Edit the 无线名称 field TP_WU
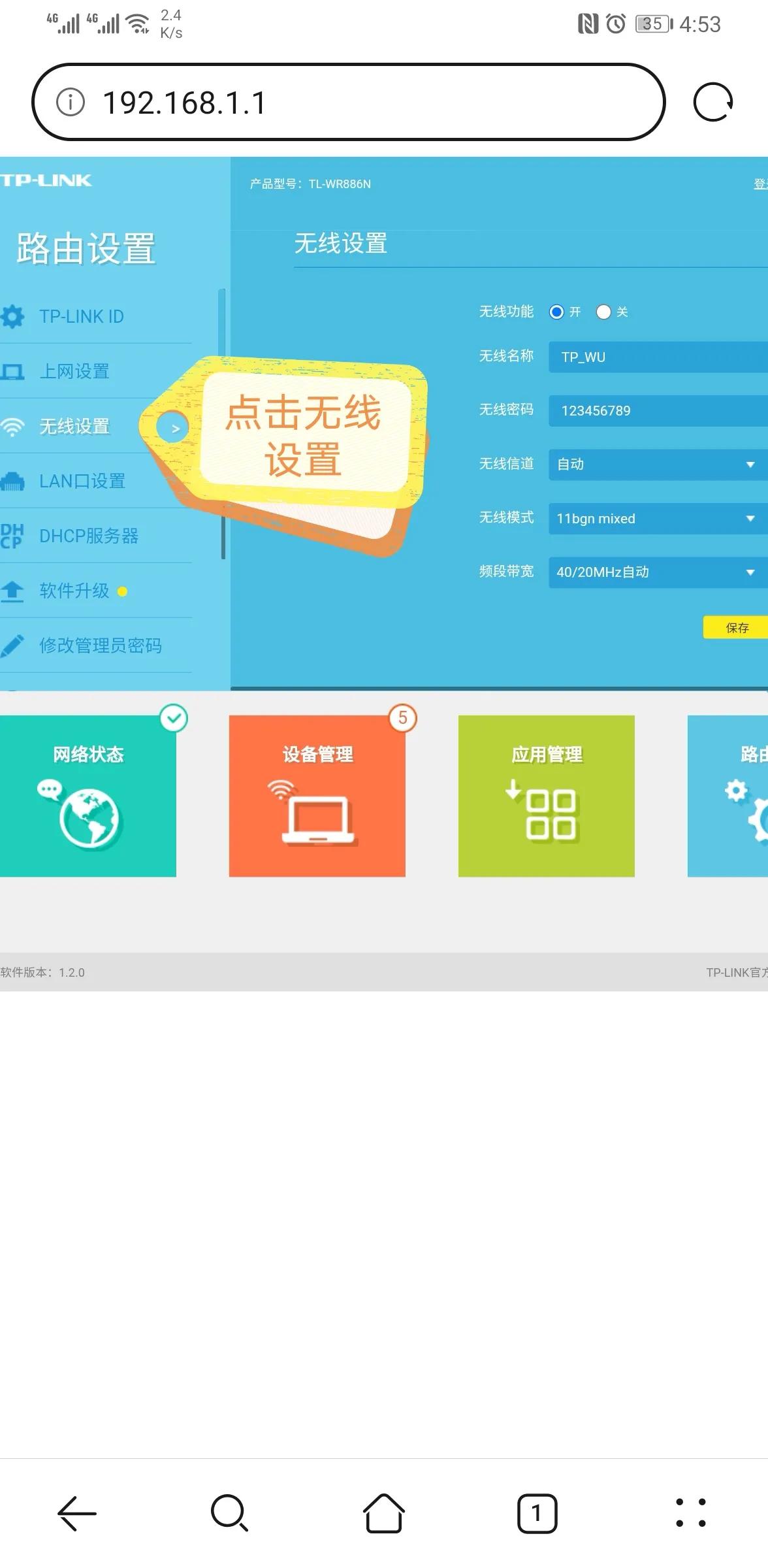This screenshot has width=768, height=1568. pyautogui.click(x=658, y=357)
